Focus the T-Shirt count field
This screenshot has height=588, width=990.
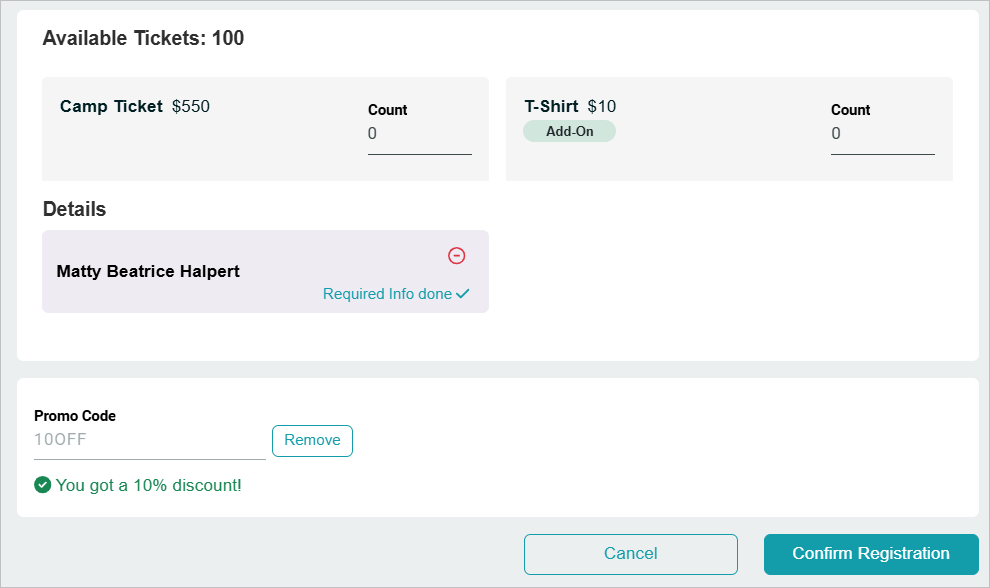click(882, 134)
